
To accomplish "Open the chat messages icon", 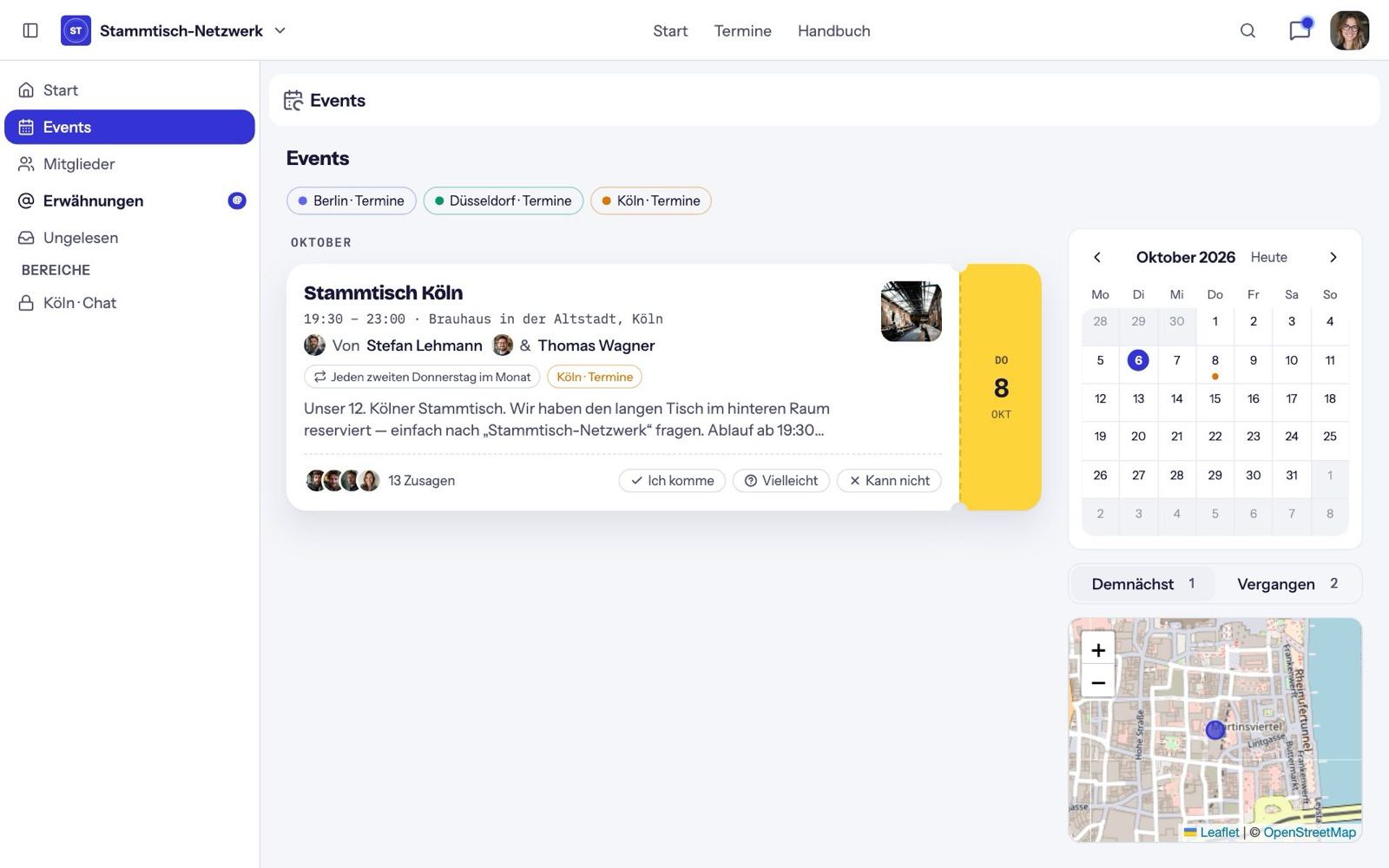I will pos(1300,30).
